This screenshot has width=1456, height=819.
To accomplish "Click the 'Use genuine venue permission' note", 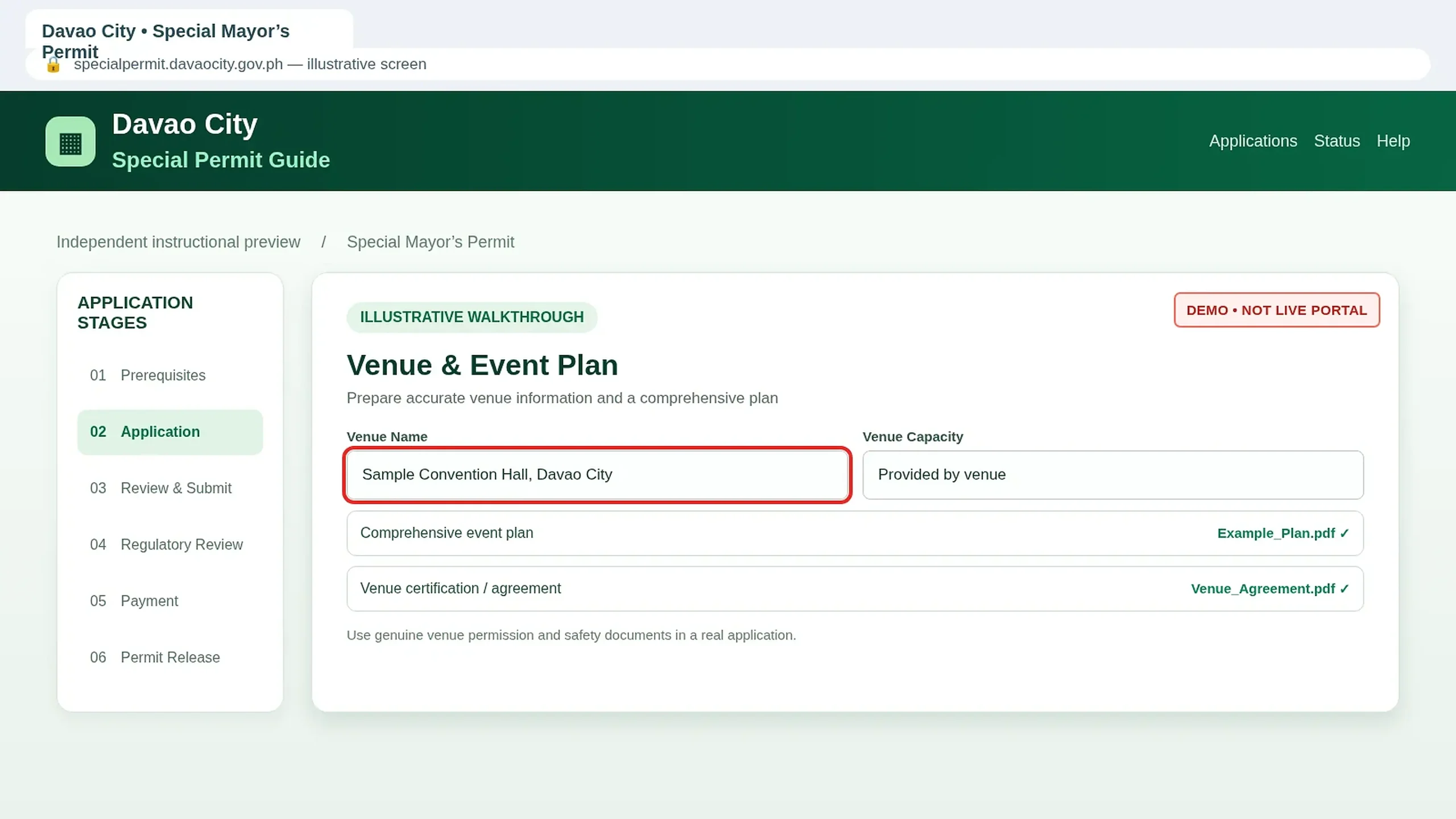I will tap(571, 635).
